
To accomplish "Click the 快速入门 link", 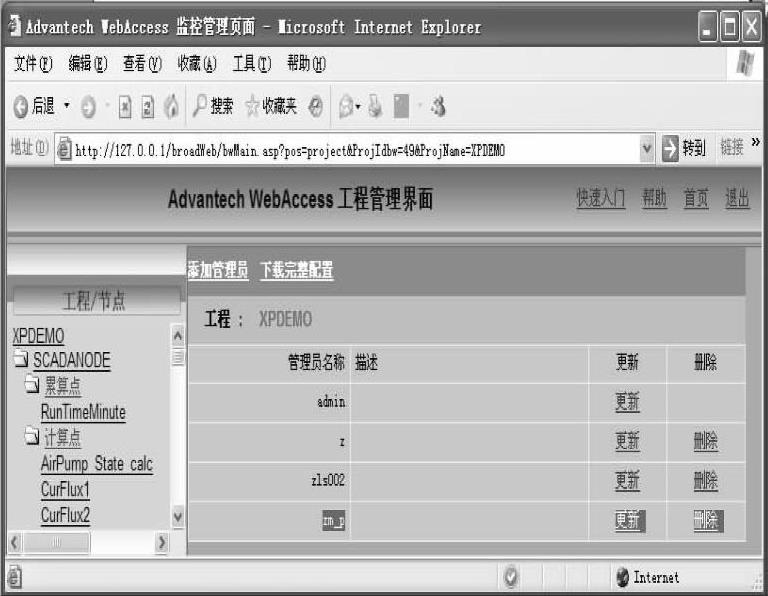I will tap(600, 199).
